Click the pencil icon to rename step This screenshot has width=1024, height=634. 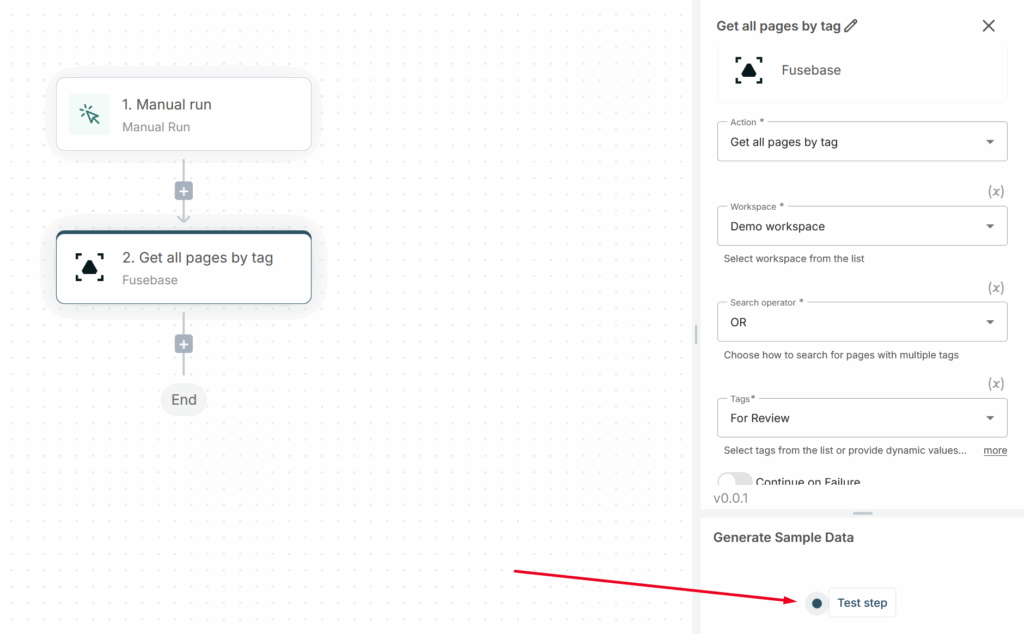851,26
